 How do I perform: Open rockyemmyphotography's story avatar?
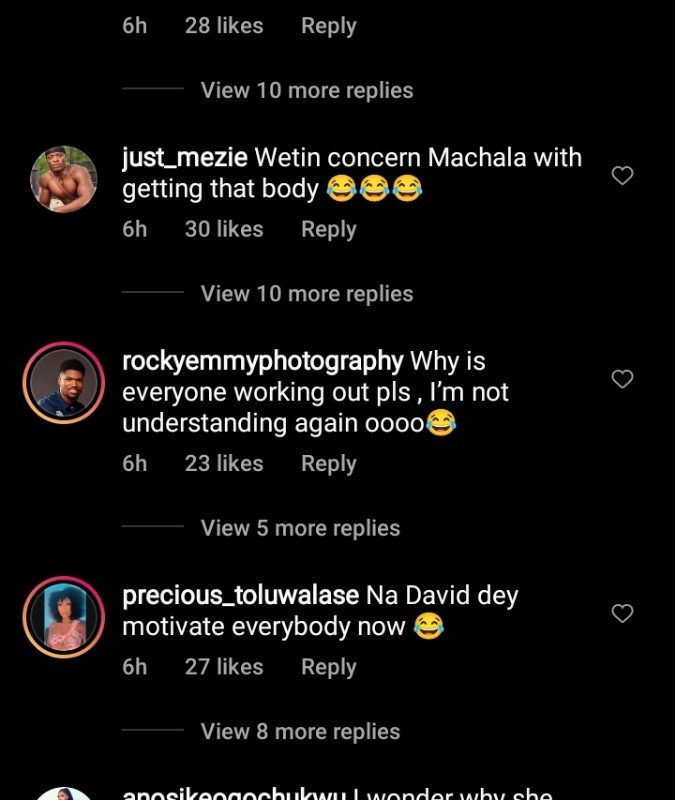pyautogui.click(x=65, y=383)
